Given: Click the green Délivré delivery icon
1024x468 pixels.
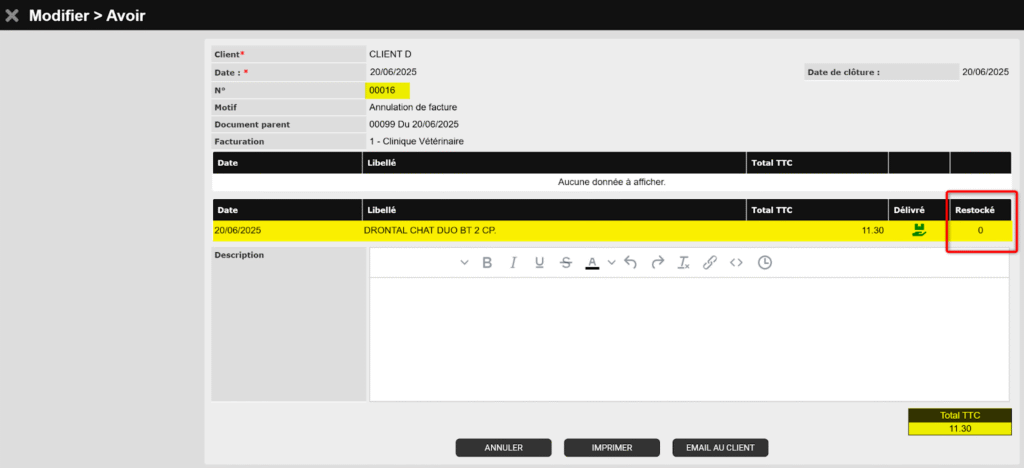Looking at the screenshot, I should coord(918,230).
